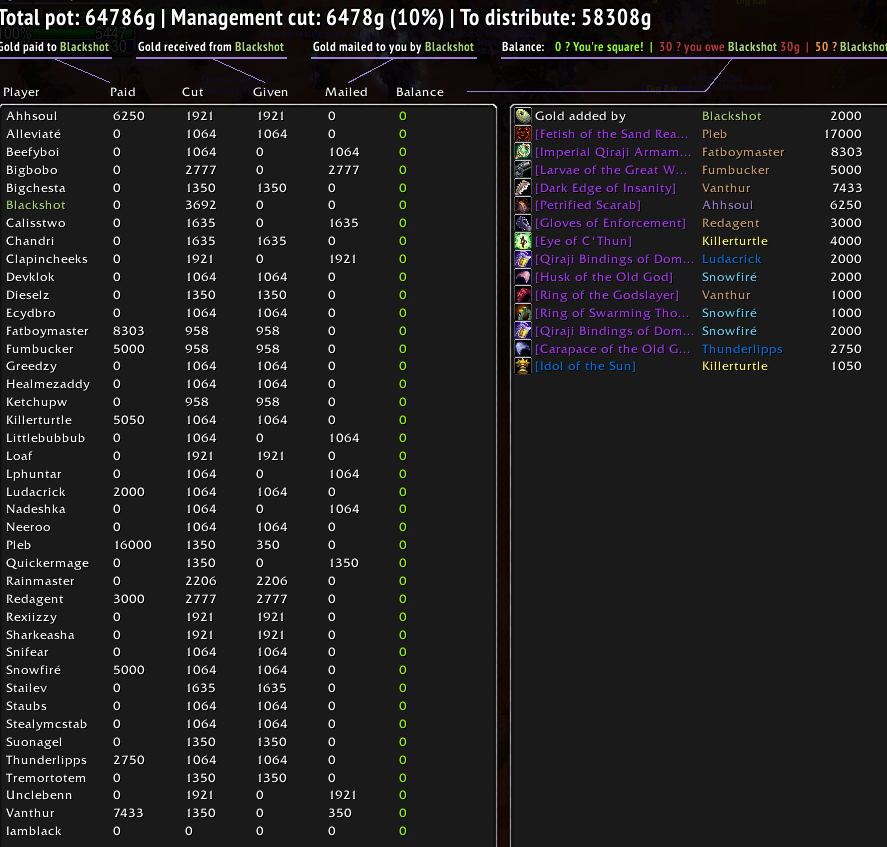Select the Fatboymaster player row
Viewport: 887px width, 847px height.
tap(248, 331)
